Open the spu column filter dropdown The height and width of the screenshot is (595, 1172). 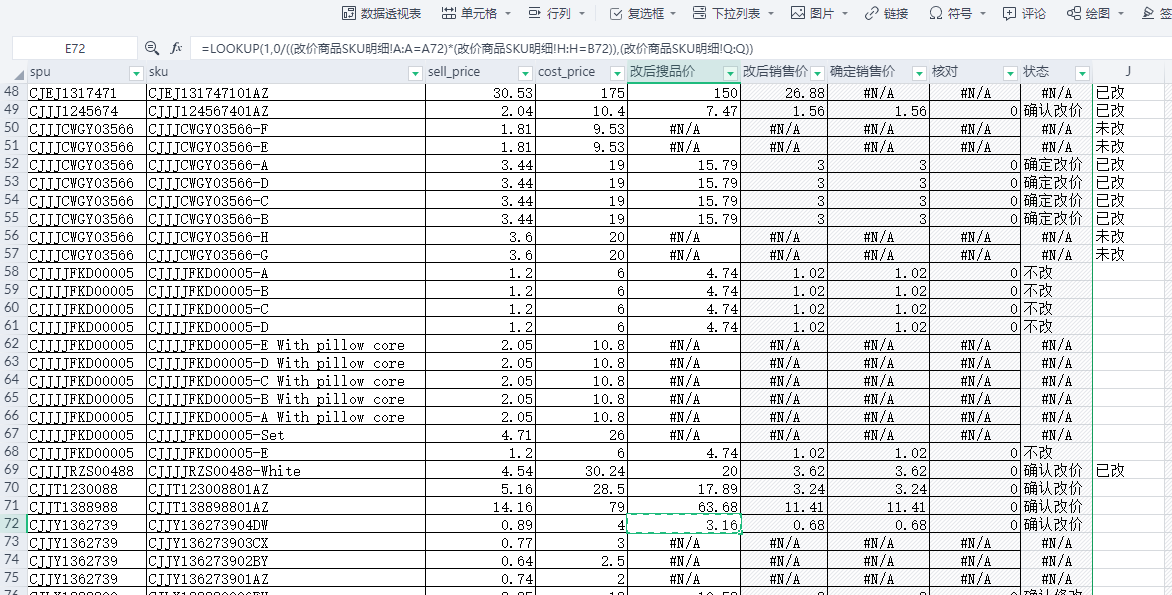[137, 73]
